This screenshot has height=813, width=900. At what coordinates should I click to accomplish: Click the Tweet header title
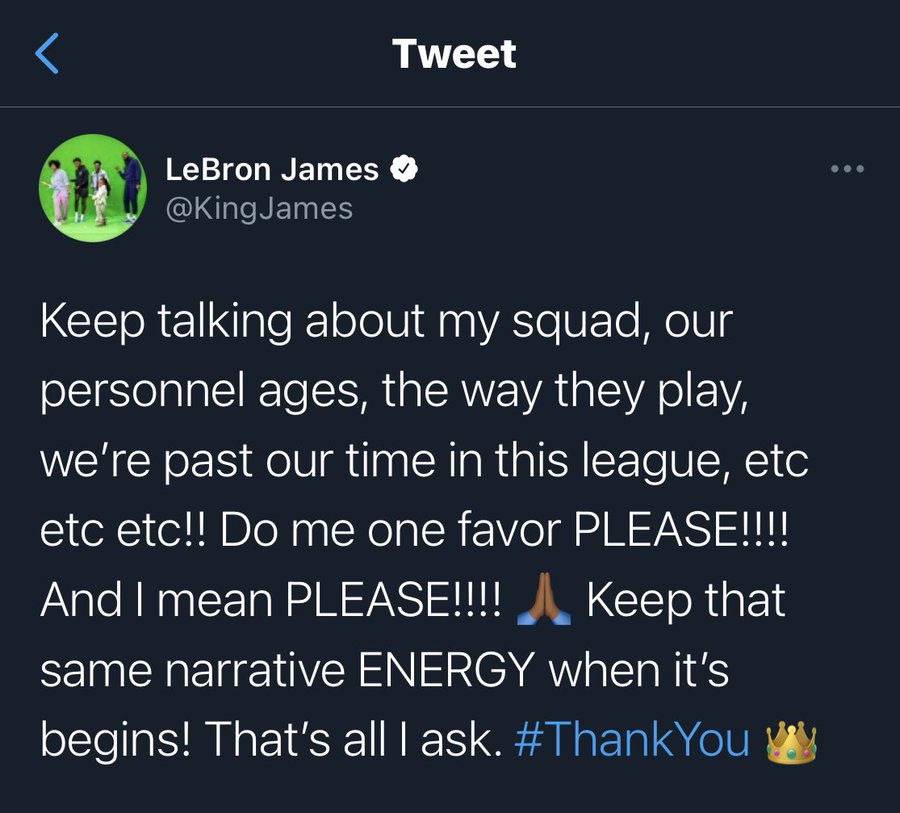pyautogui.click(x=455, y=53)
